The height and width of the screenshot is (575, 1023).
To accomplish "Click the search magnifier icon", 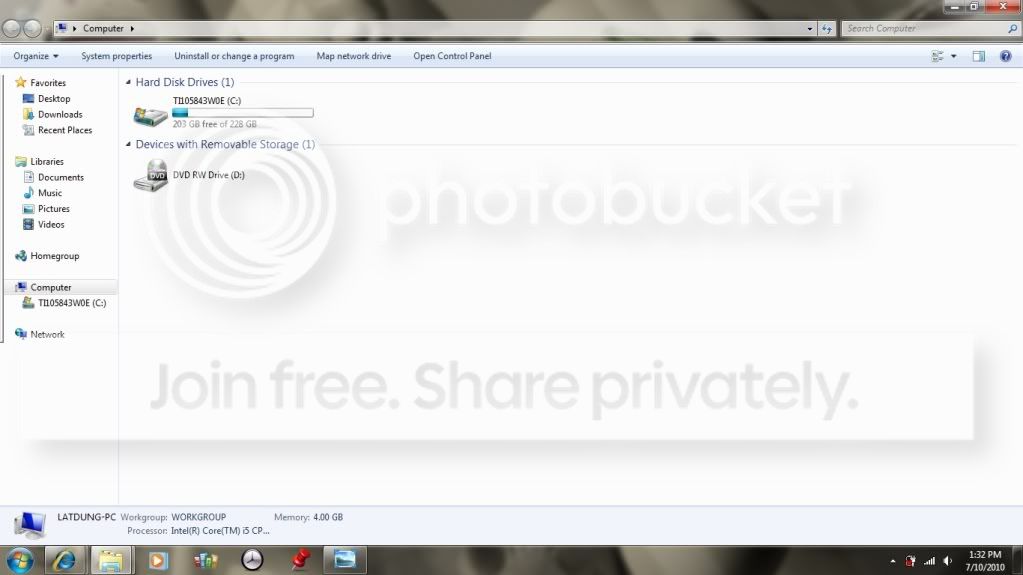I will point(1013,28).
